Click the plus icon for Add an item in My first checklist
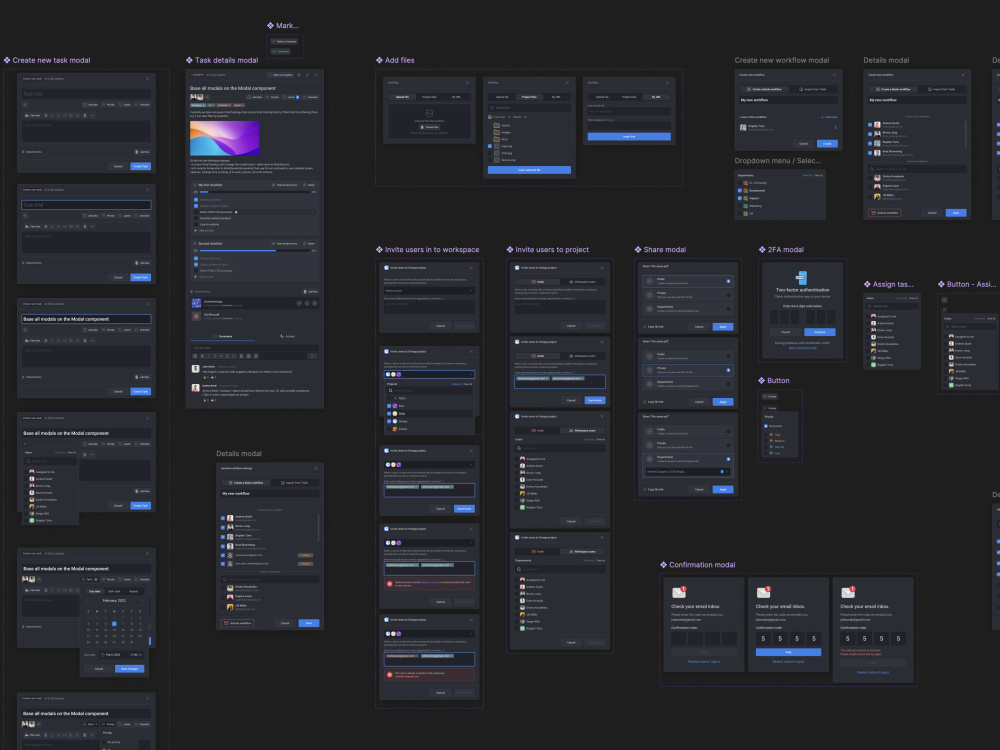The width and height of the screenshot is (1000, 750). point(195,230)
